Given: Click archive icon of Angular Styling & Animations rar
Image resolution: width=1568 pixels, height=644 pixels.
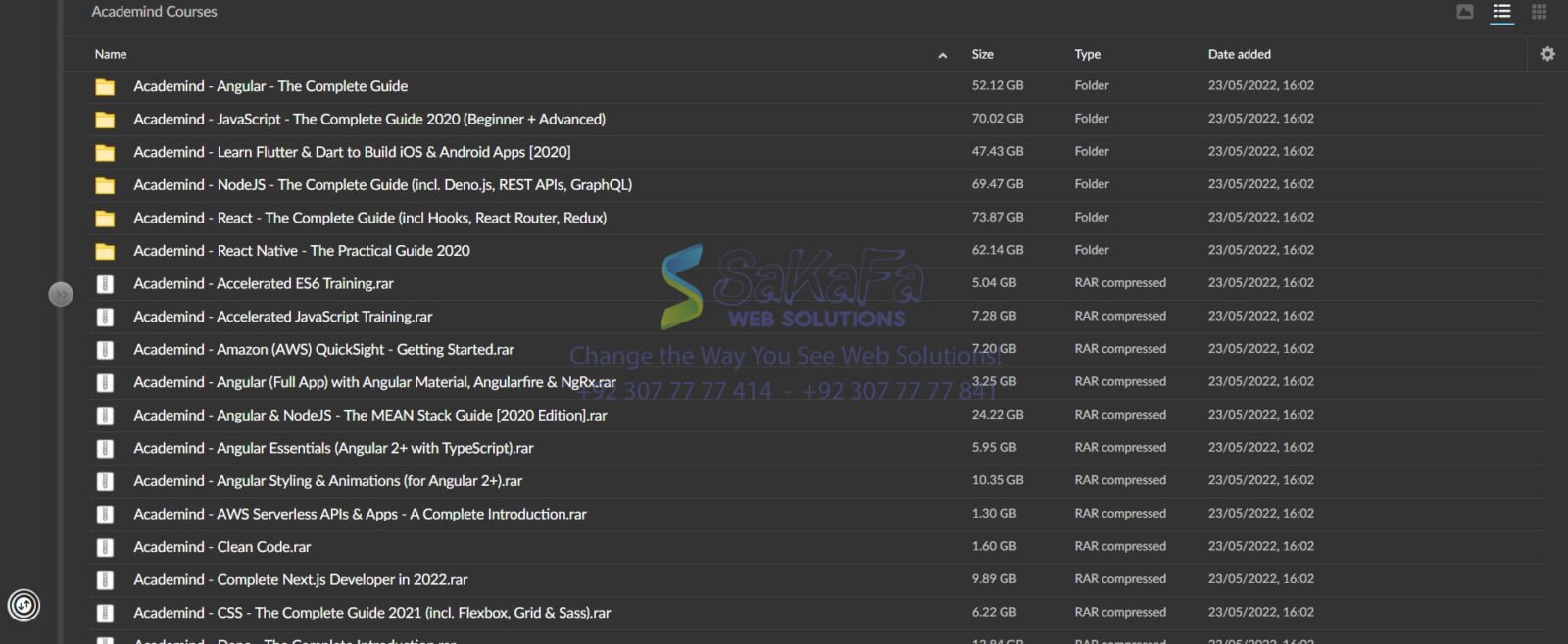Looking at the screenshot, I should [x=105, y=482].
